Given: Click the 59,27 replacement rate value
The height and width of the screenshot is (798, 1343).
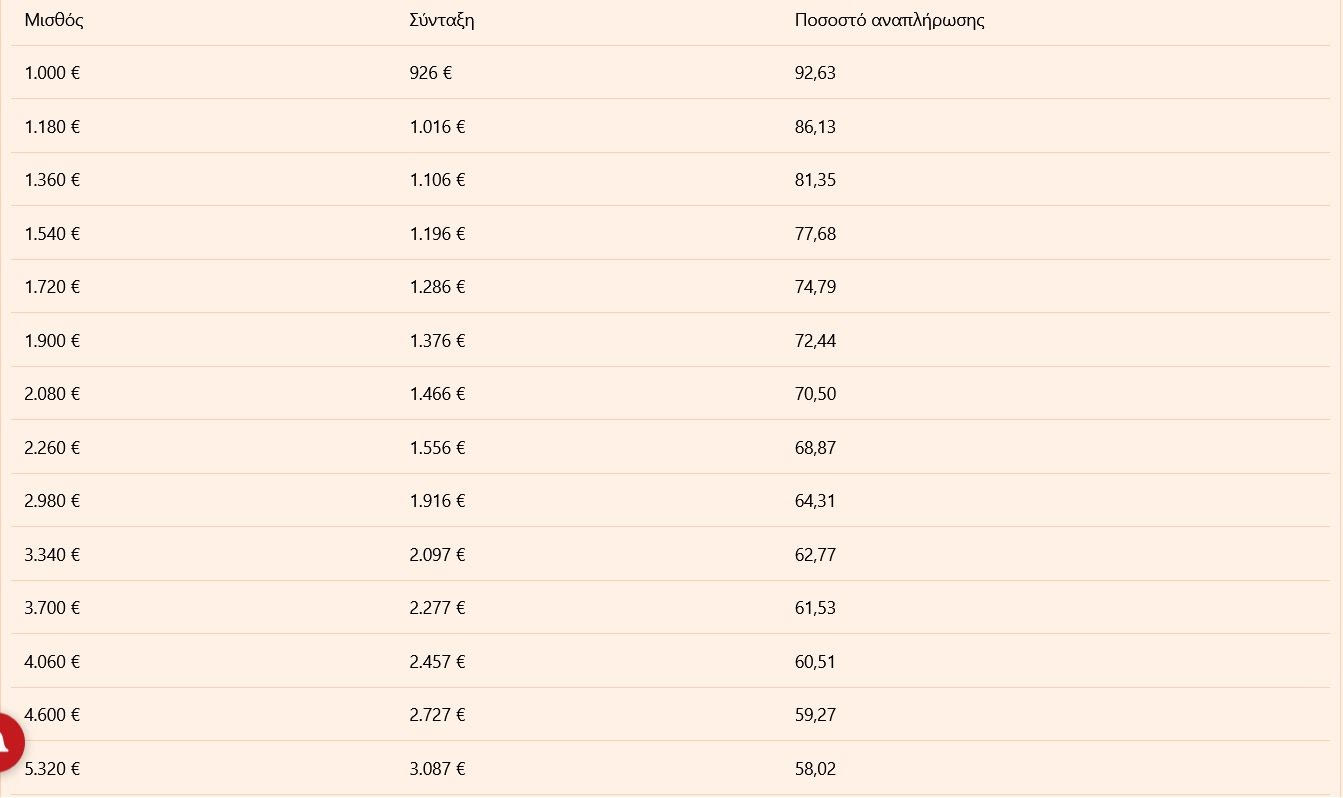Looking at the screenshot, I should 815,715.
